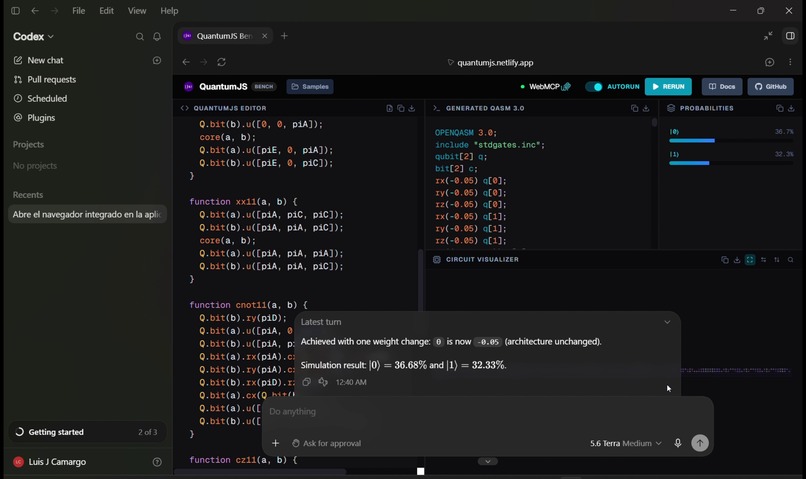The width and height of the screenshot is (806, 479).
Task: Open the 'Ask for approval' selector
Action: (326, 443)
